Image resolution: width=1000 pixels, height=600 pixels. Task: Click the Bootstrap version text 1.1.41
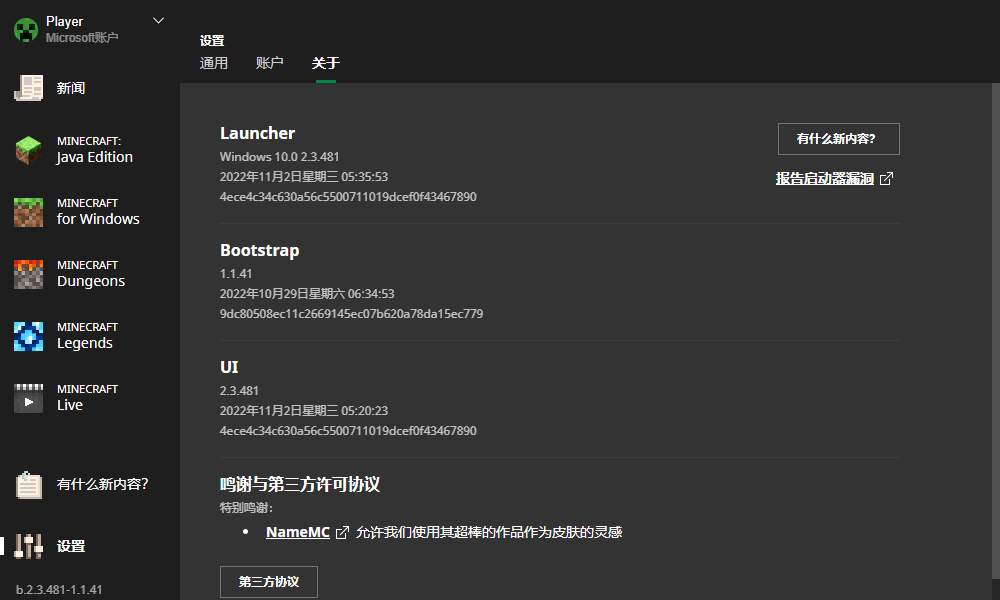pyautogui.click(x=236, y=274)
